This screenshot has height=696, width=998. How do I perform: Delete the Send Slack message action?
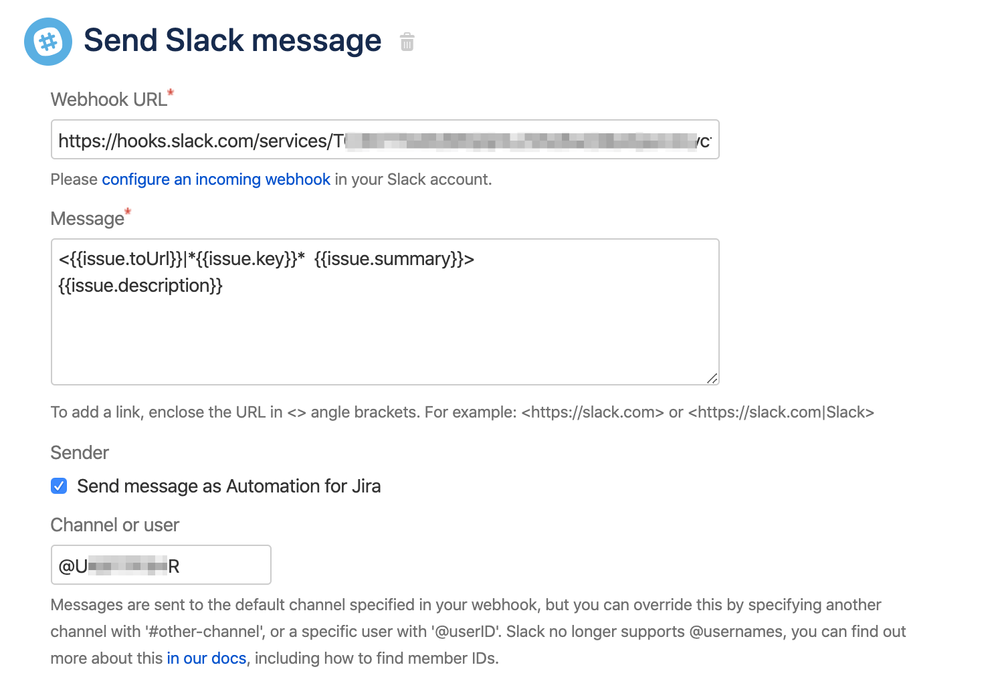[407, 42]
